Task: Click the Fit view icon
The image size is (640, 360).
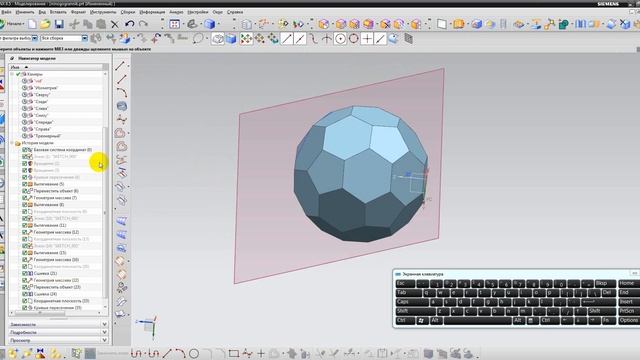Action: [x=175, y=24]
